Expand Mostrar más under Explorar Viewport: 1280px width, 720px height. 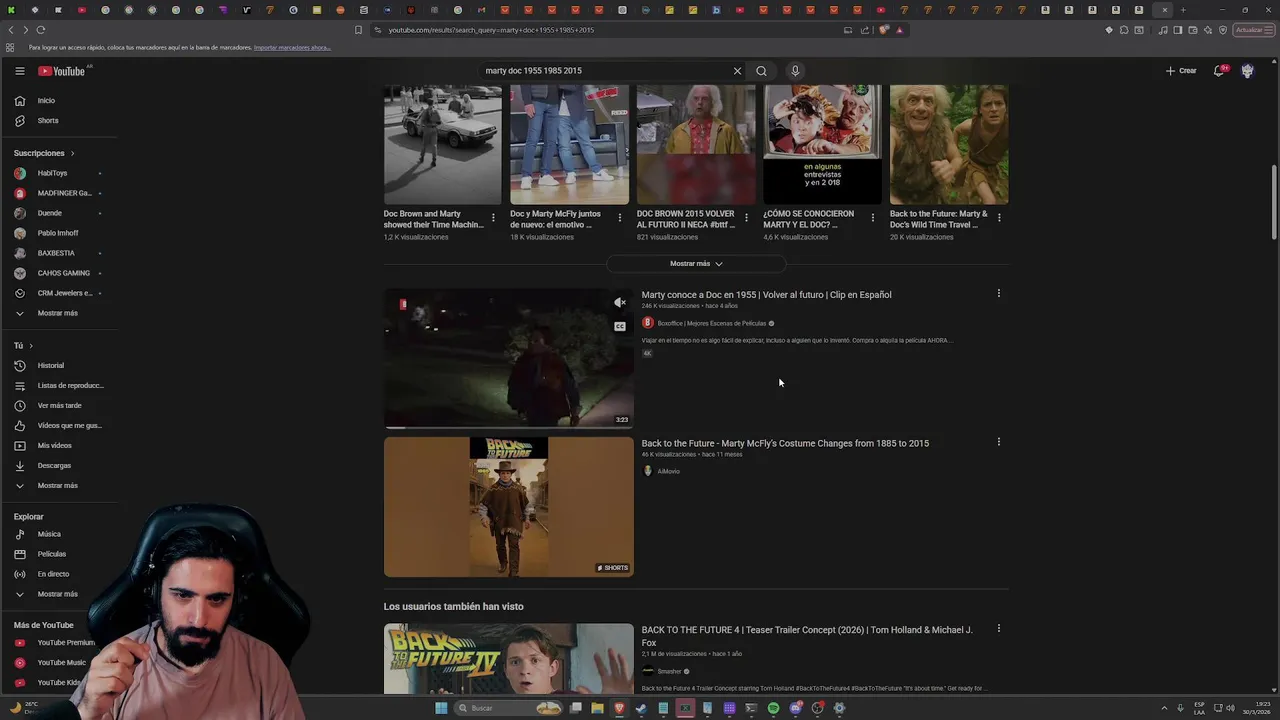click(x=60, y=594)
